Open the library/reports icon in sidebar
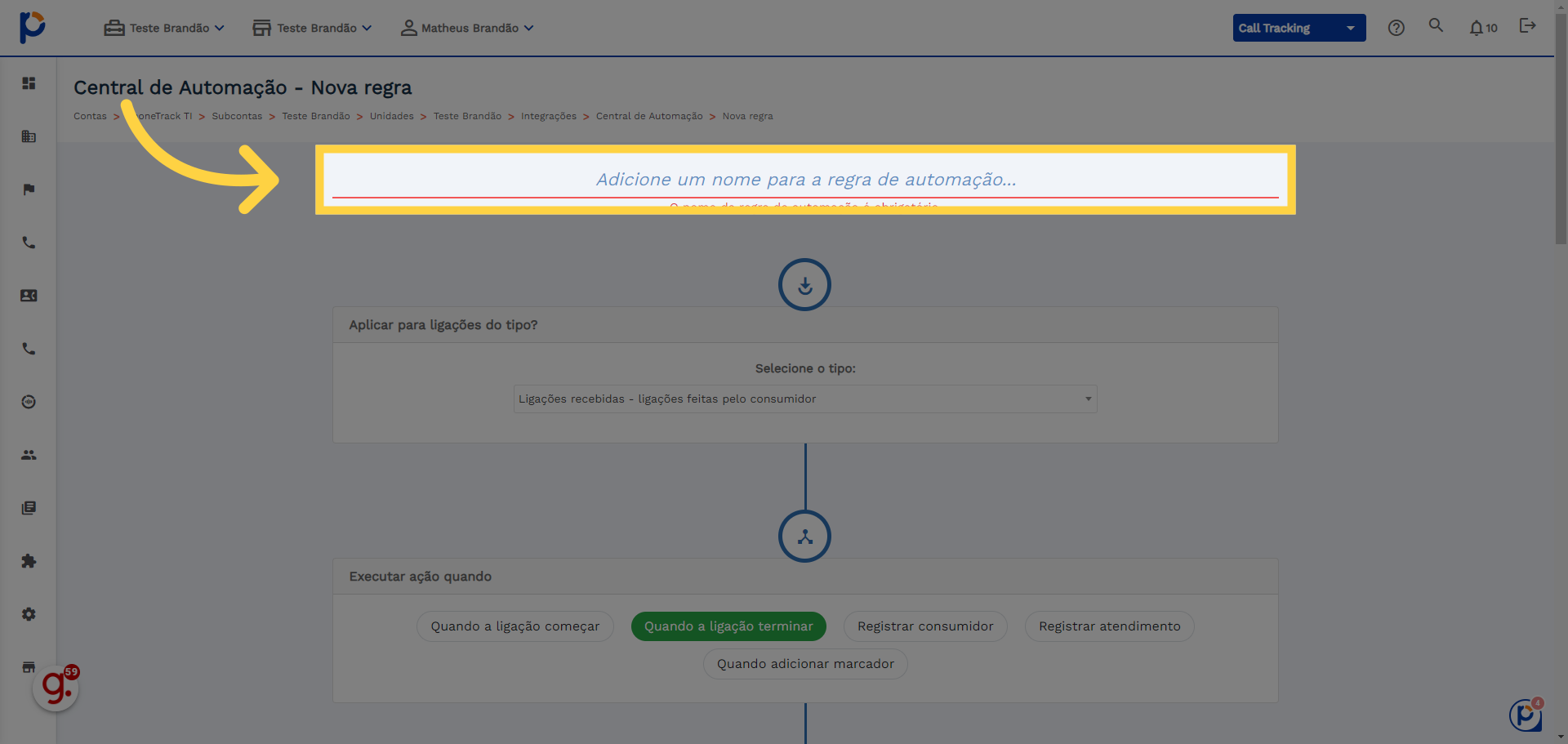The width and height of the screenshot is (1568, 744). (29, 508)
